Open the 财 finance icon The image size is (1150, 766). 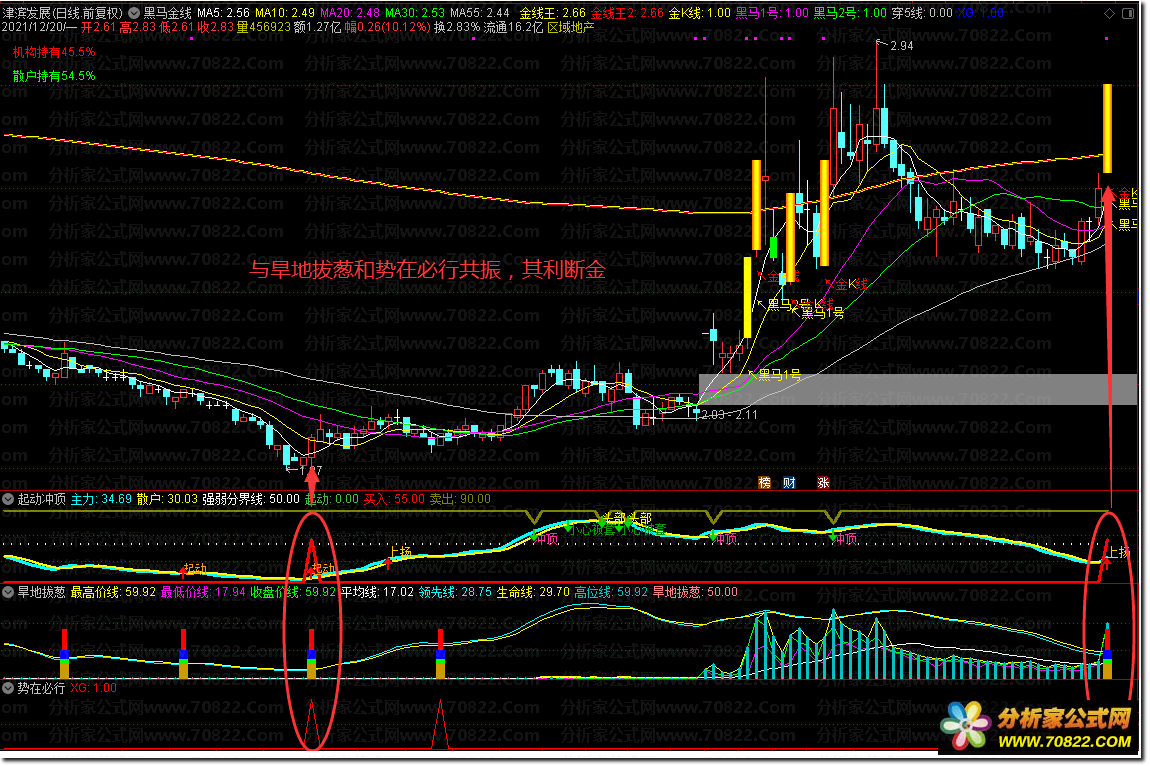pos(789,482)
